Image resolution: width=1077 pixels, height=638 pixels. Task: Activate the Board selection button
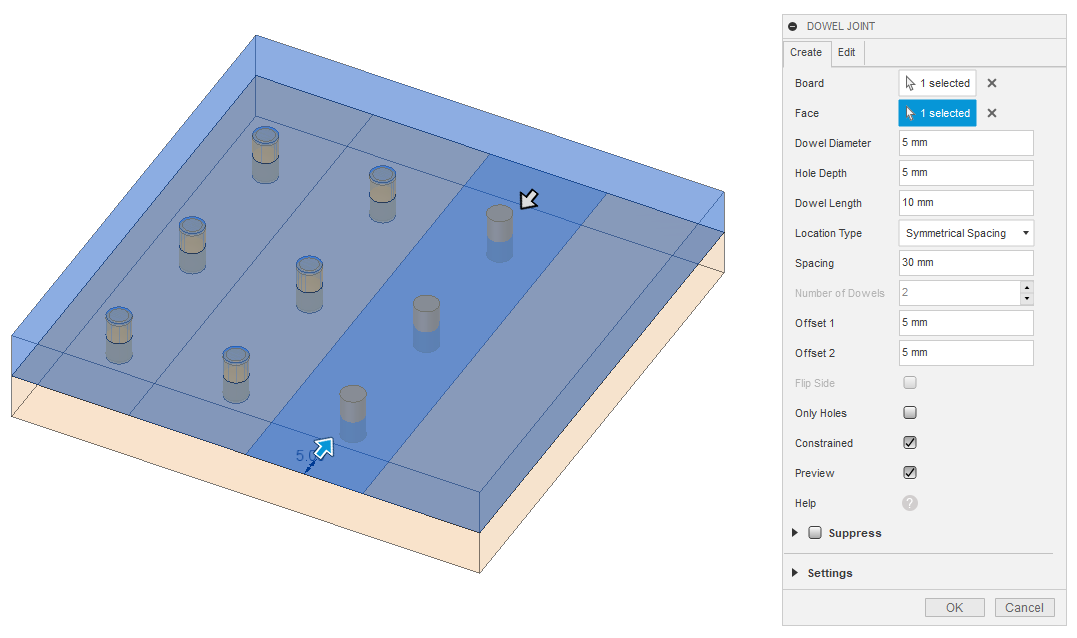[937, 83]
